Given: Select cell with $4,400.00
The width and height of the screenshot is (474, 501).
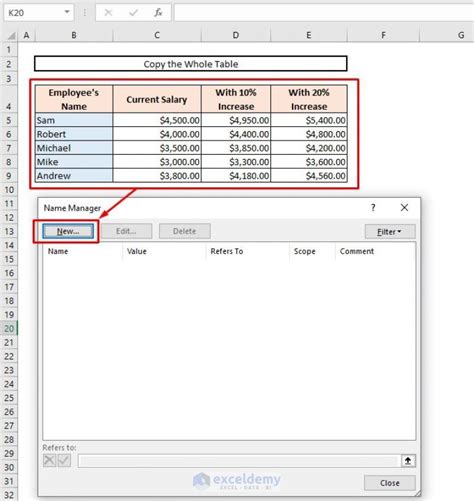Looking at the screenshot, I should point(236,134).
